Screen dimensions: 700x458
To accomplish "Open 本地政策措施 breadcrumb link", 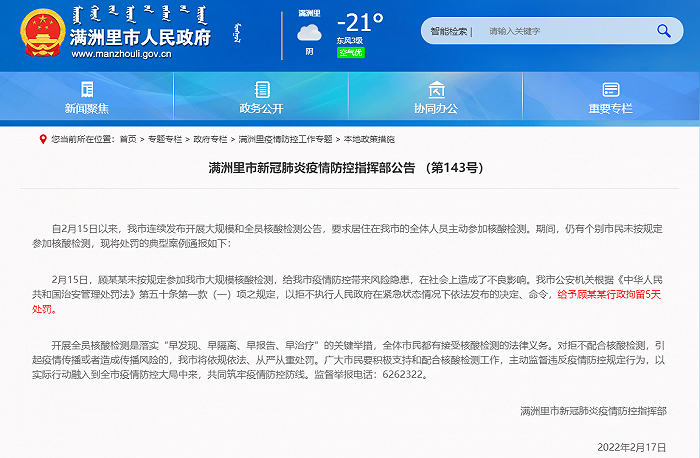I will [x=369, y=139].
